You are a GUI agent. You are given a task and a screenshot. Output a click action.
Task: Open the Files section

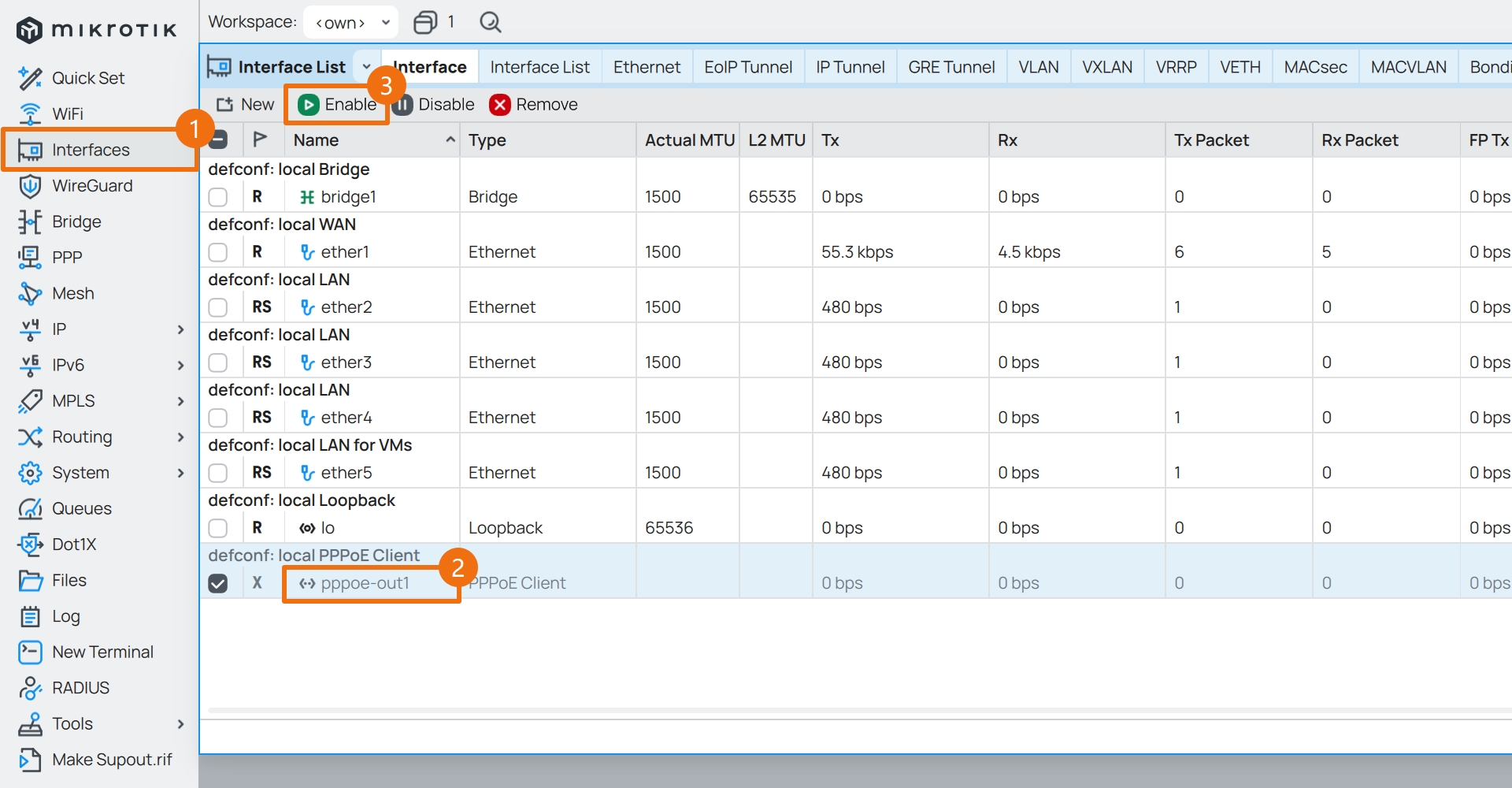[x=69, y=580]
